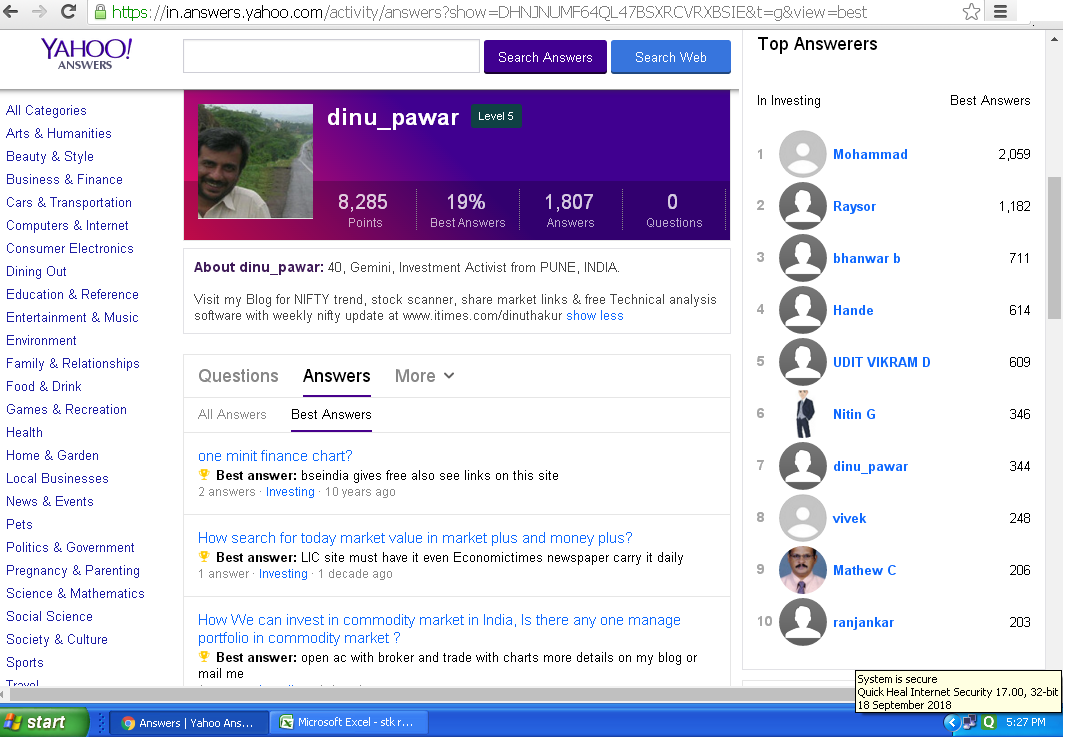Click the Level 5 badge

[x=496, y=116]
